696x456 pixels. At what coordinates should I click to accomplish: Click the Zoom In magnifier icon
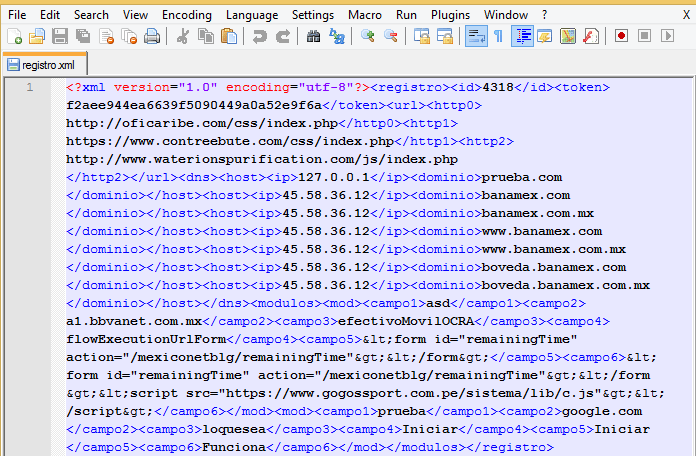[x=368, y=36]
